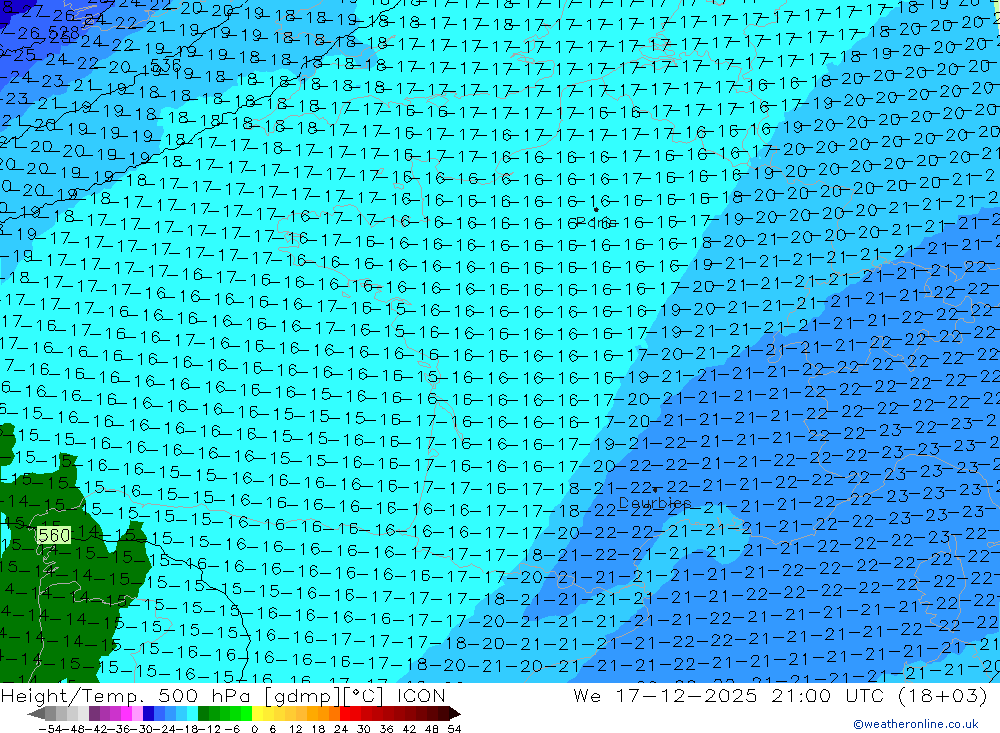
Task: Click the right dark maroon legend arrow end
Action: 454,713
